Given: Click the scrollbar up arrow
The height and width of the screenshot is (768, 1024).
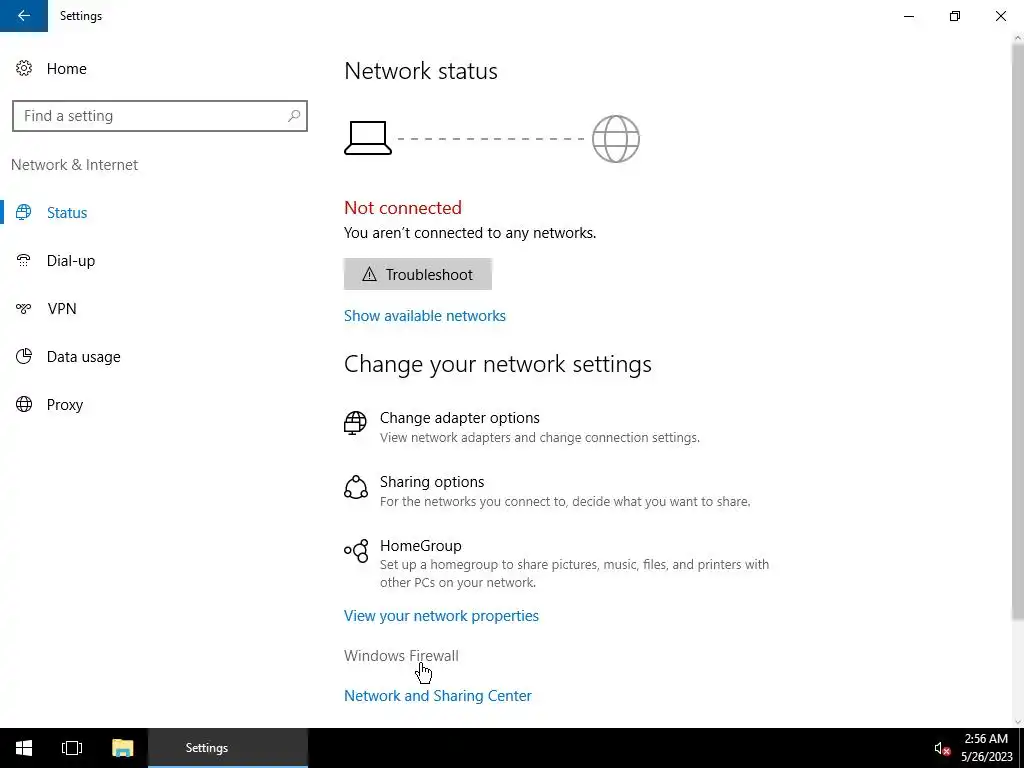Looking at the screenshot, I should (x=1017, y=38).
